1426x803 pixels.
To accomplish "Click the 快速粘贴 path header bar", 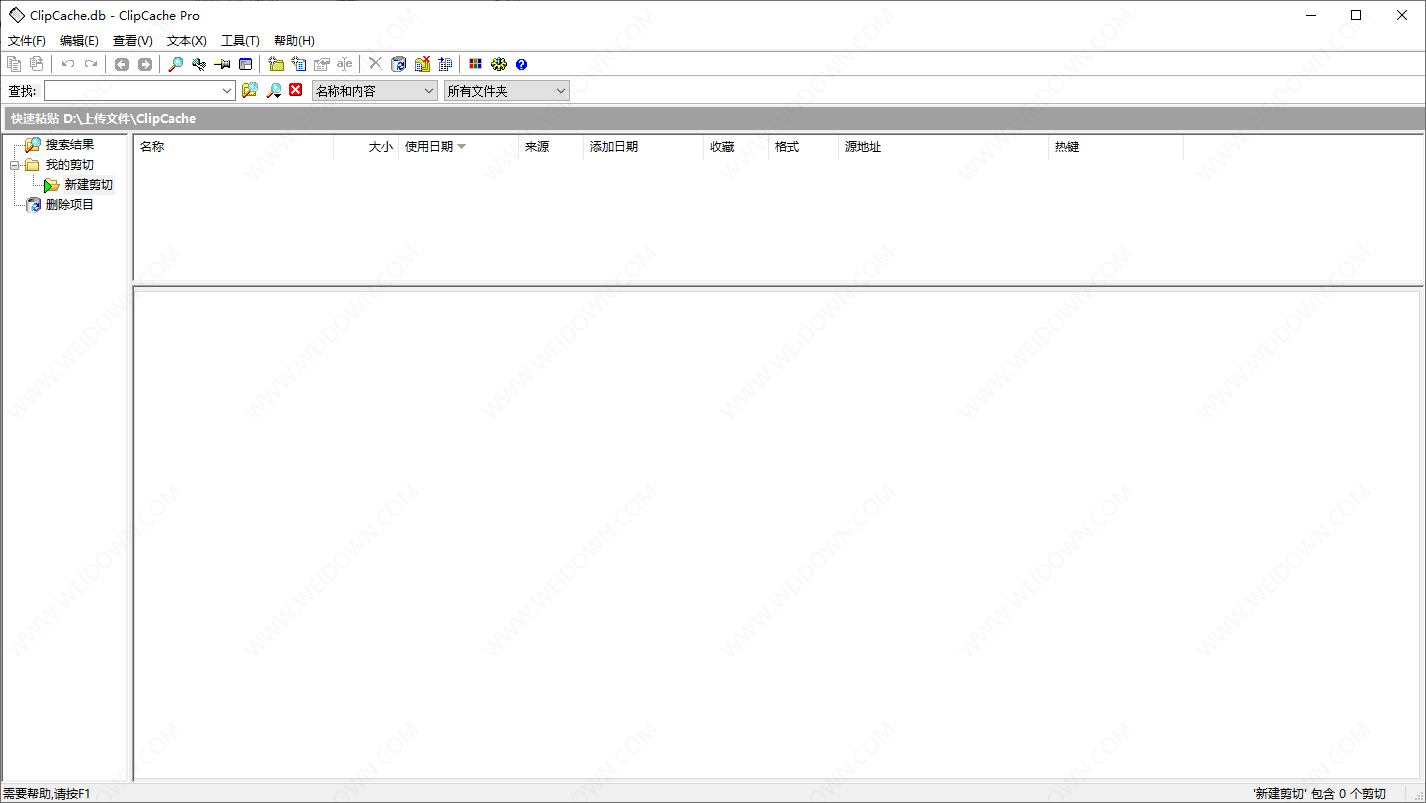I will pyautogui.click(x=714, y=118).
